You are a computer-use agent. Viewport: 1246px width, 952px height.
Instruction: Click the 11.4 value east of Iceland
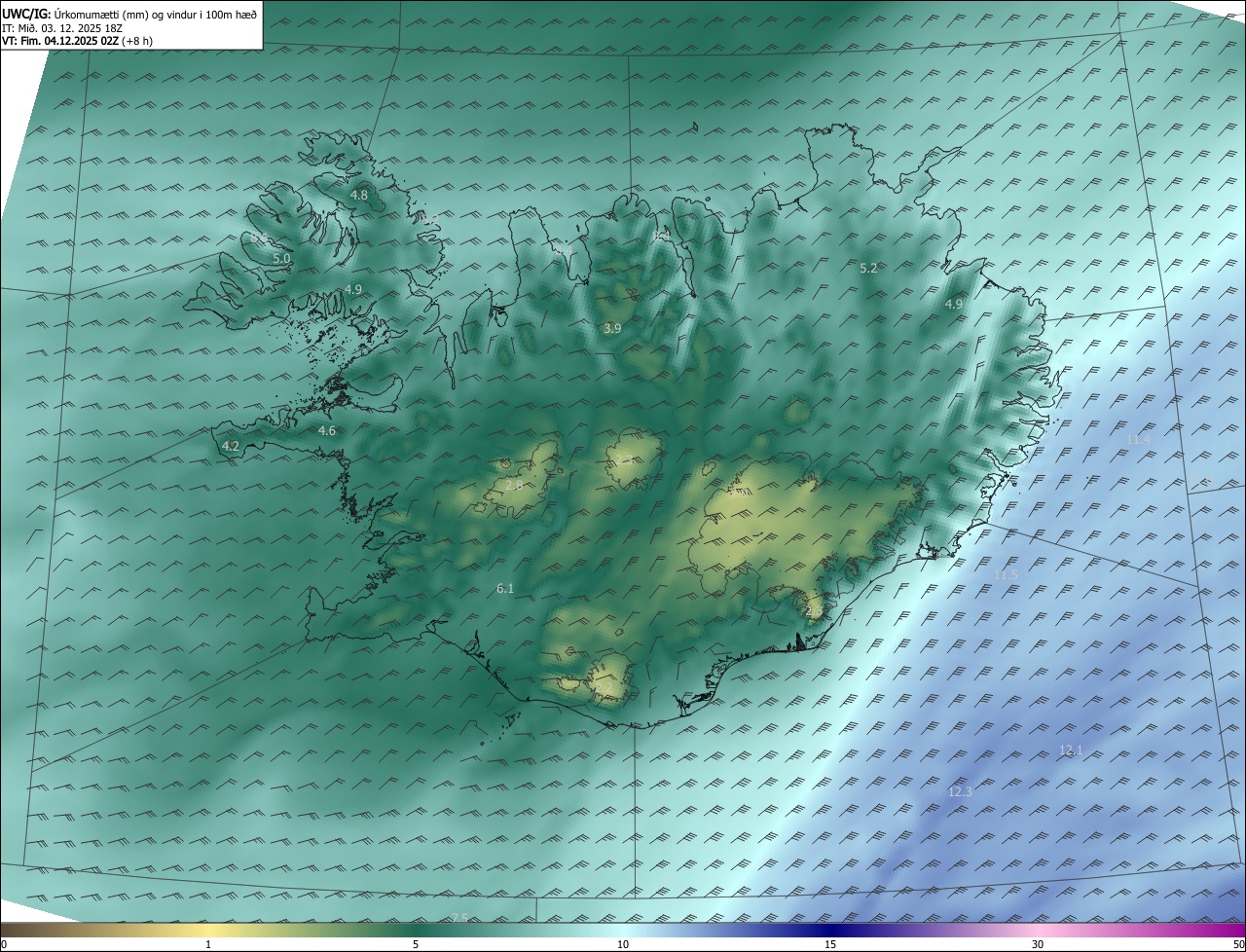point(1138,440)
